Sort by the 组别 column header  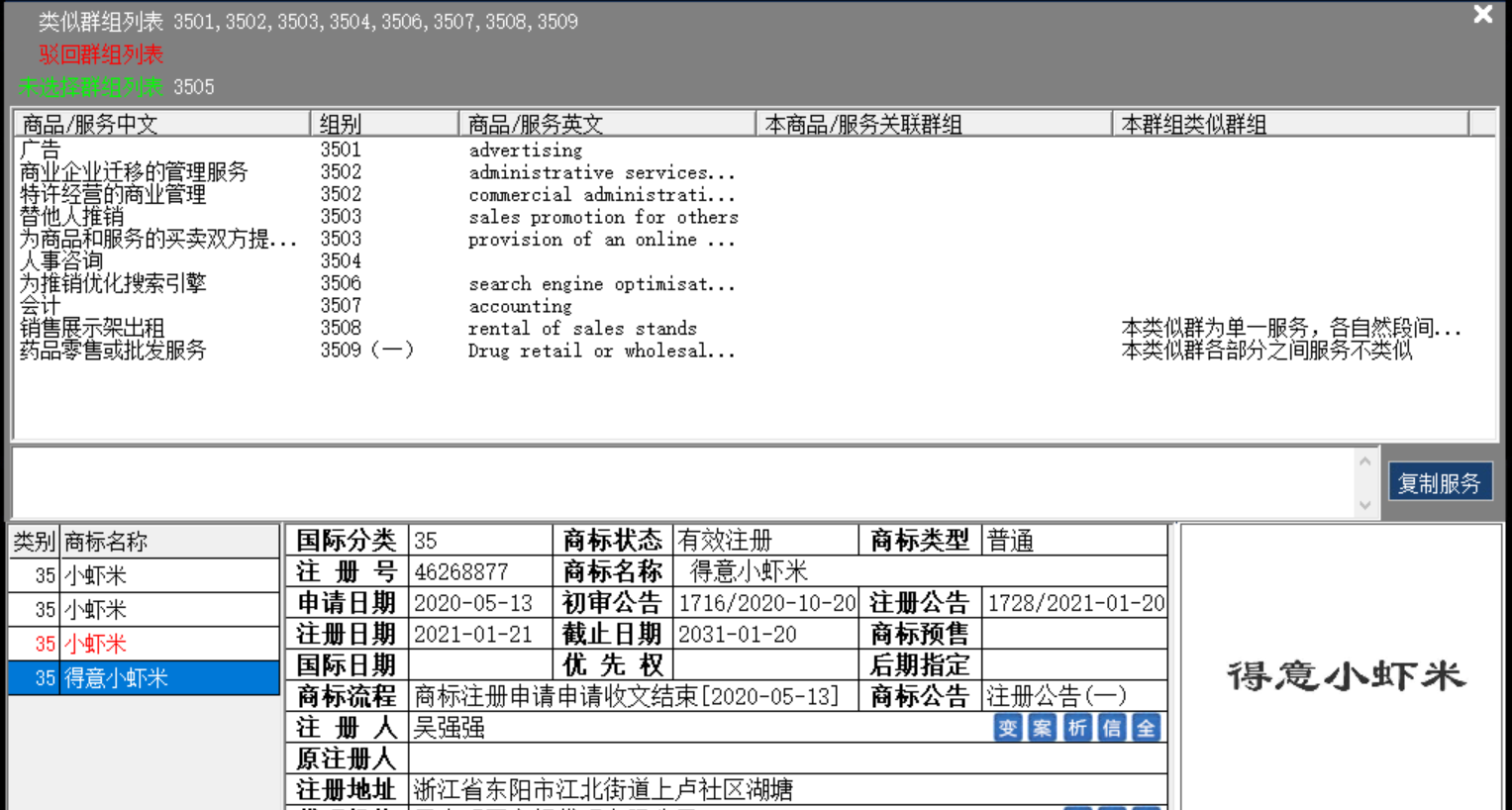coord(384,124)
